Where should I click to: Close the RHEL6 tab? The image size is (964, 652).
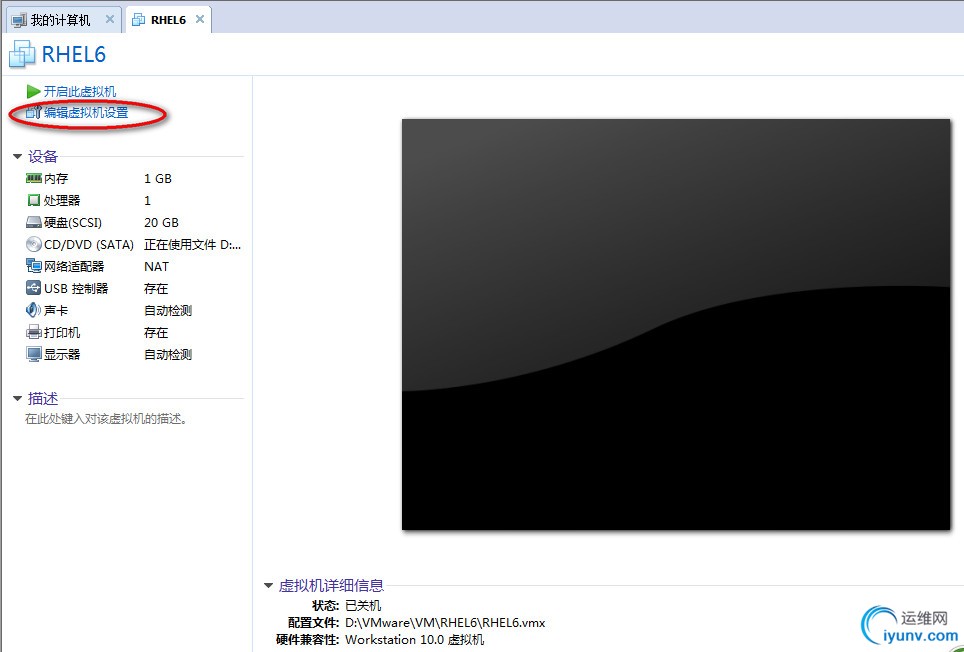[x=200, y=19]
